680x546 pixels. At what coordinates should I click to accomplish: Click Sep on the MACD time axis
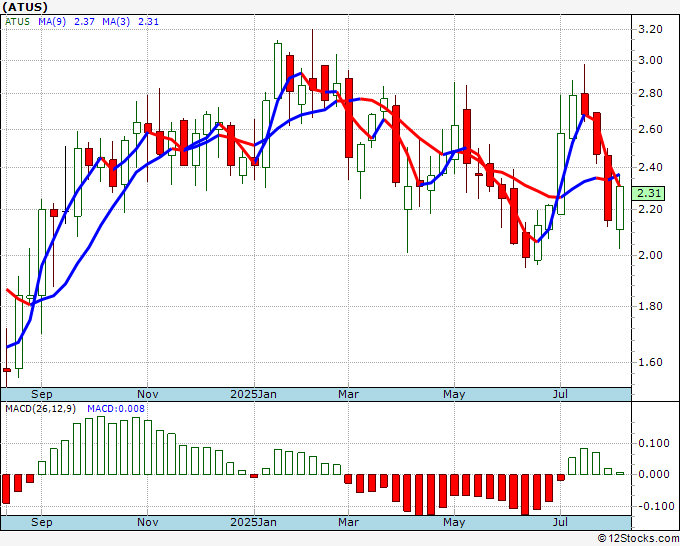(x=42, y=522)
